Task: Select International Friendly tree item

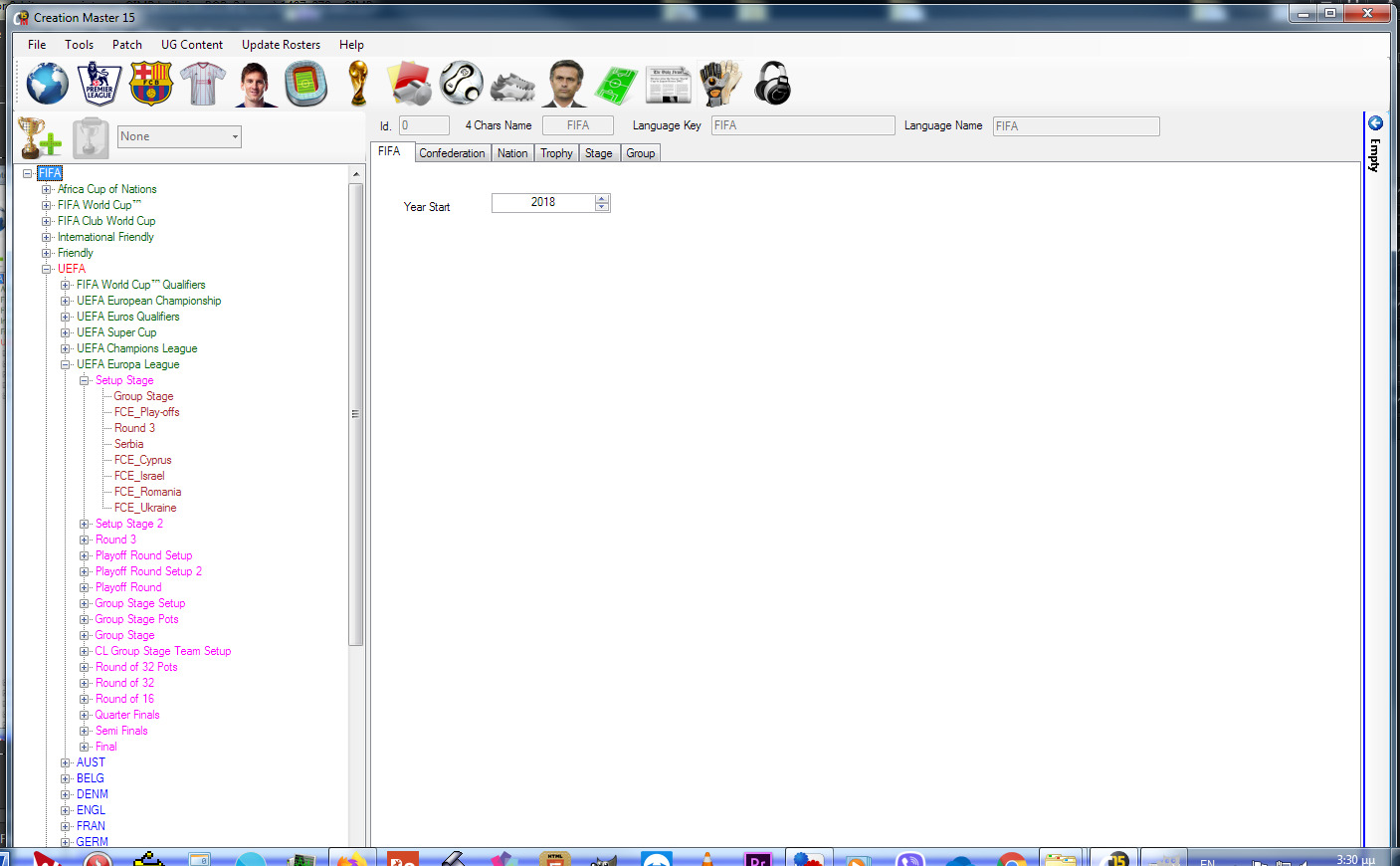Action: click(105, 237)
